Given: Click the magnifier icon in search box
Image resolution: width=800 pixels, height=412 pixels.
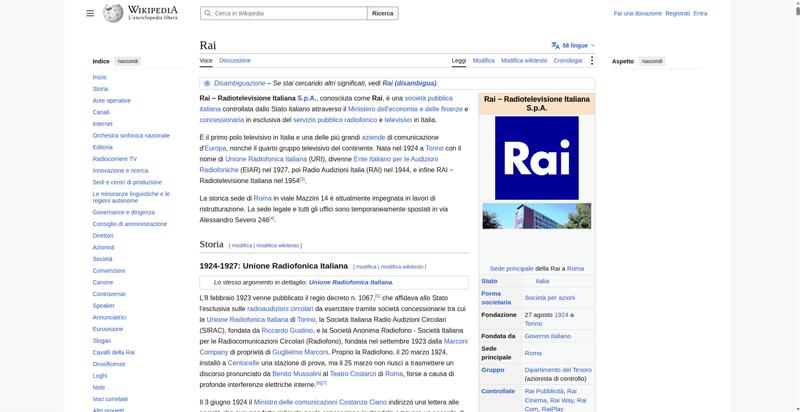Looking at the screenshot, I should click(x=208, y=13).
